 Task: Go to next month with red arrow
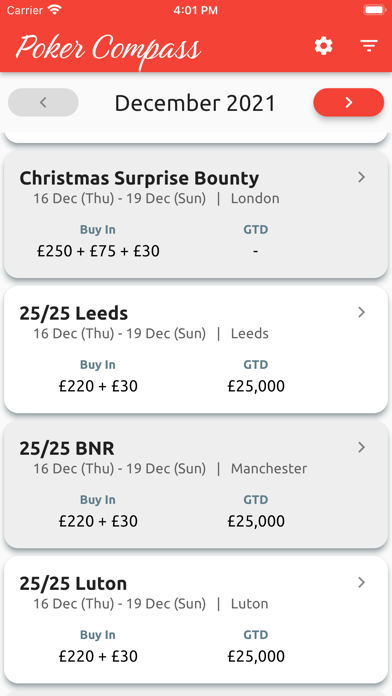(348, 103)
